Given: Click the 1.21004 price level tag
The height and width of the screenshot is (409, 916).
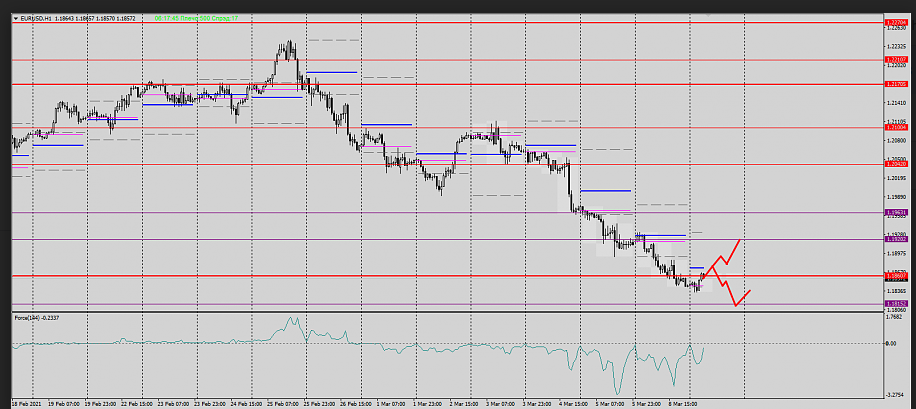Looking at the screenshot, I should pos(895,127).
